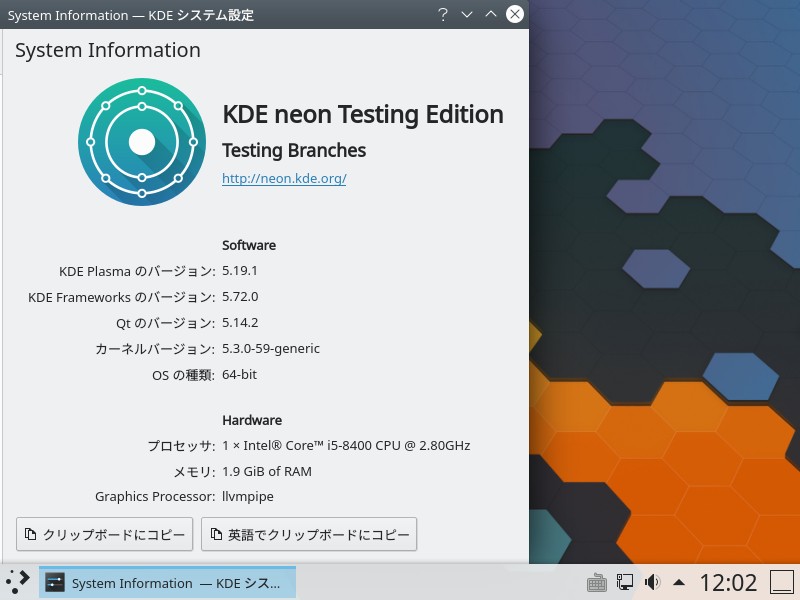Select kernel version 5.3.0-59-generic
Viewport: 800px width, 600px height.
point(271,348)
